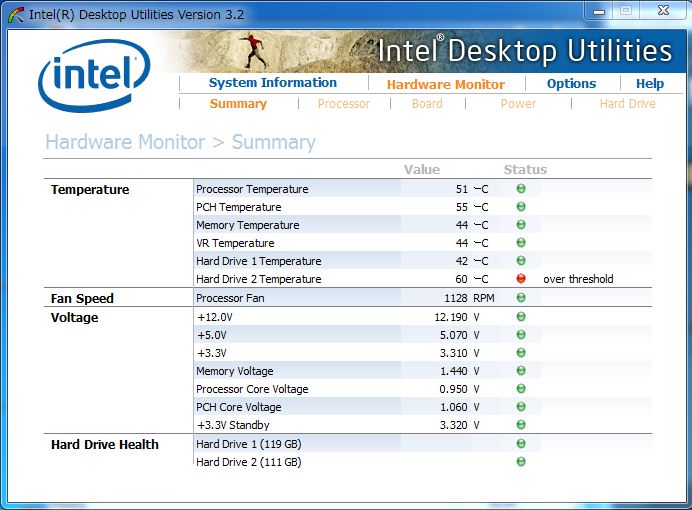Click the Hard Drive 1 Temperature label
This screenshot has width=692, height=510.
click(x=259, y=262)
